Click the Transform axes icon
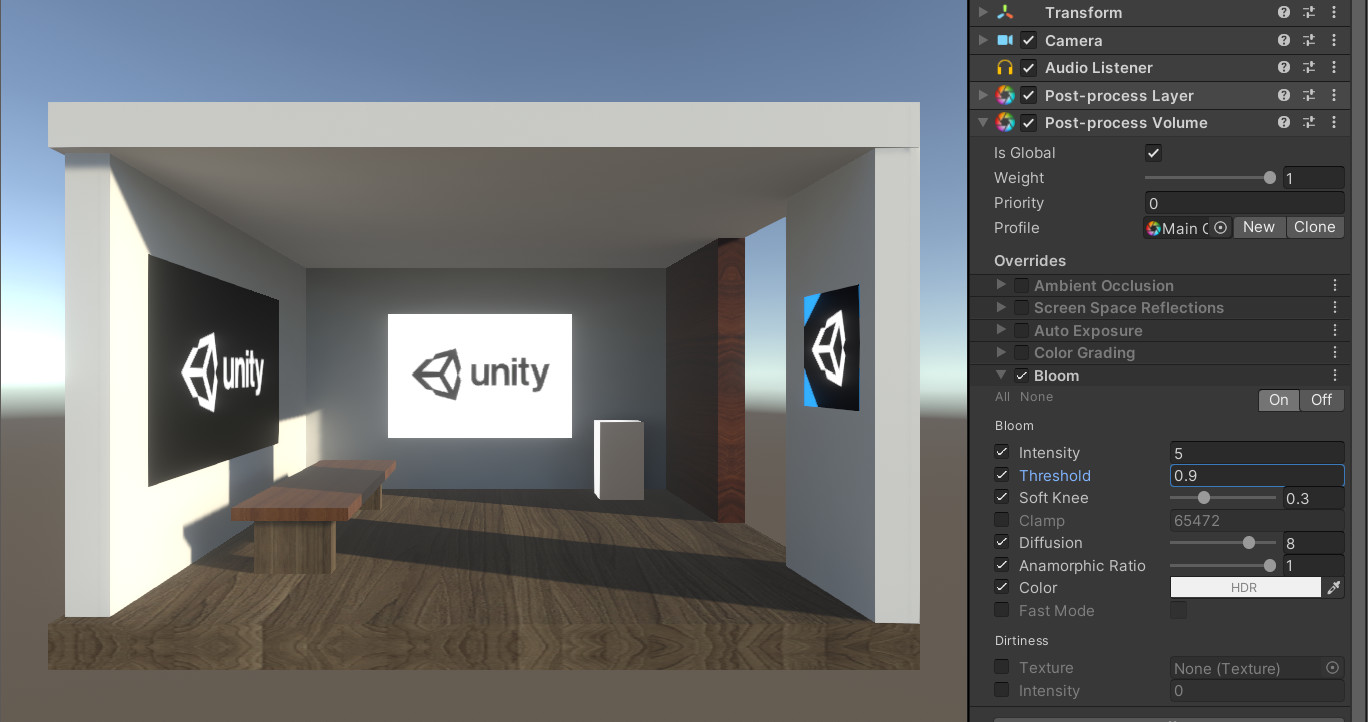 tap(1005, 13)
